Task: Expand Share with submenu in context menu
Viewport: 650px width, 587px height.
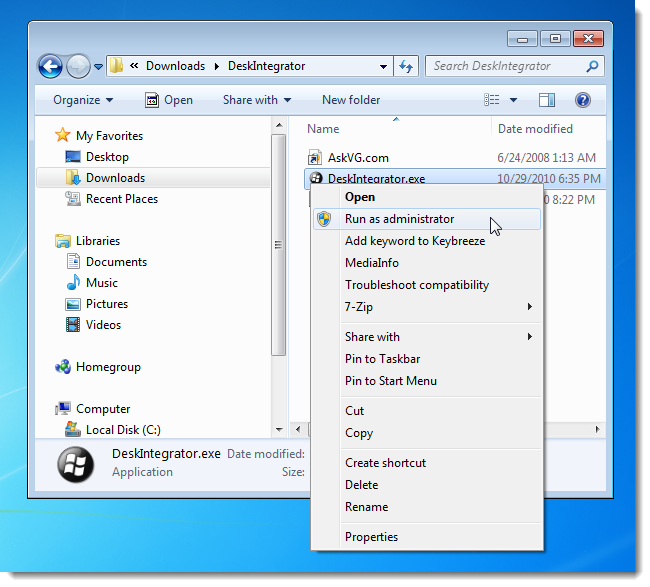Action: [x=427, y=337]
